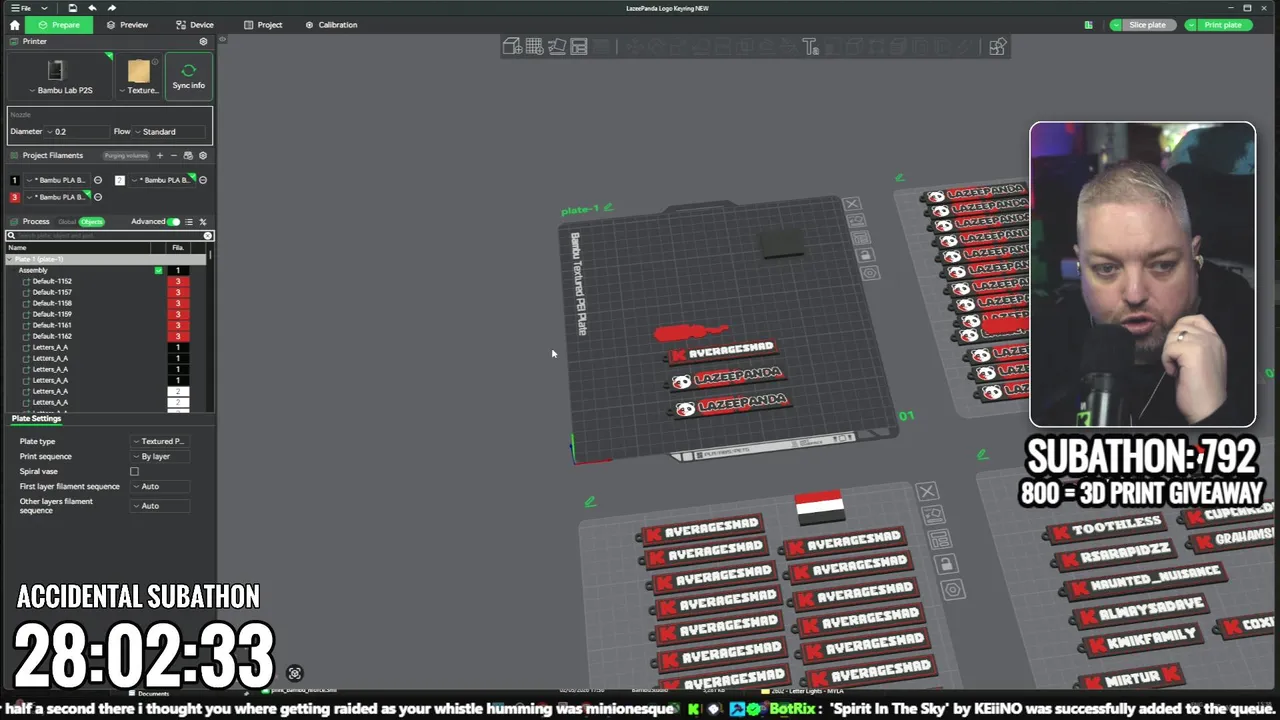Open the File menu

pyautogui.click(x=22, y=8)
